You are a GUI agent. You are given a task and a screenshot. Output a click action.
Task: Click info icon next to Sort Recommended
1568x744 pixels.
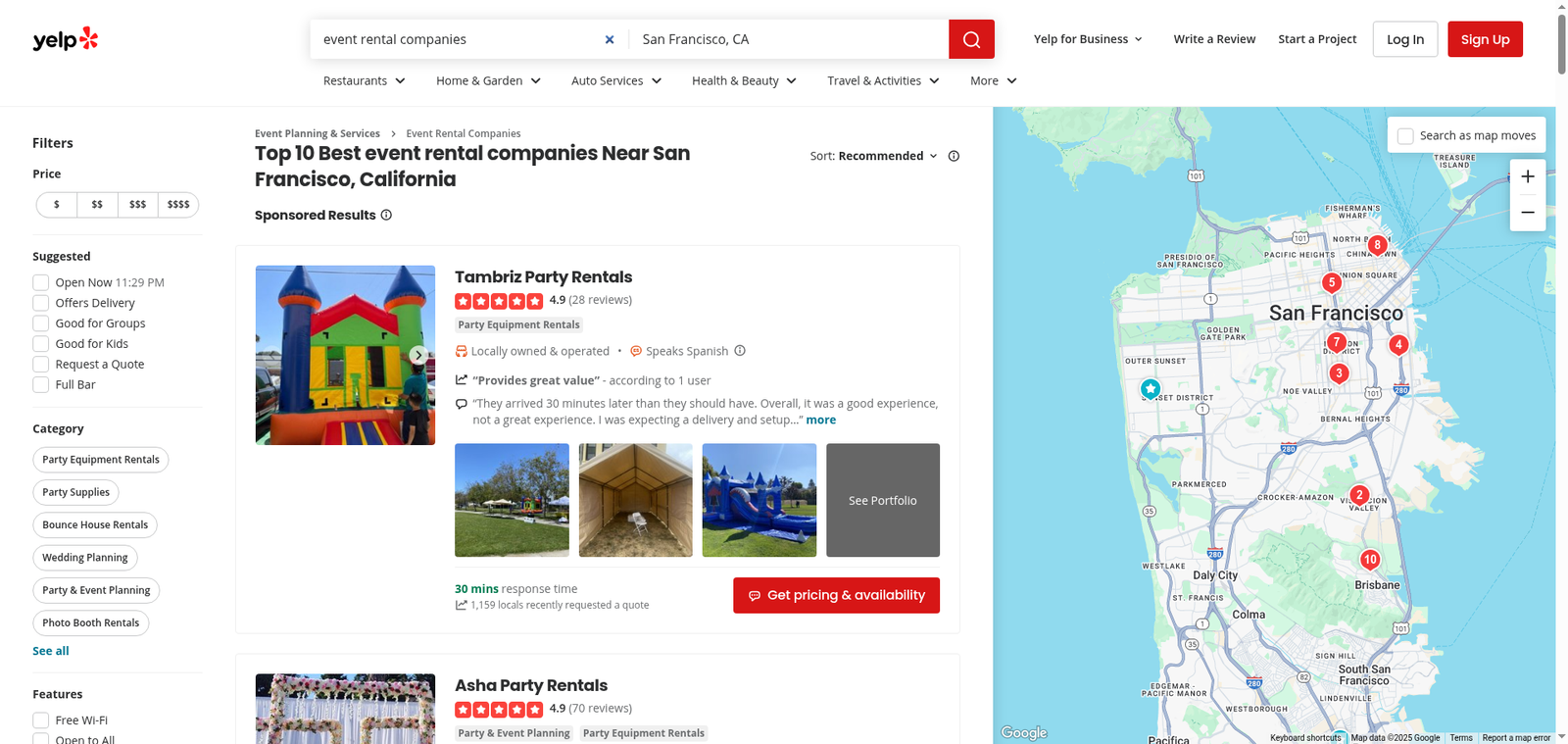click(954, 156)
